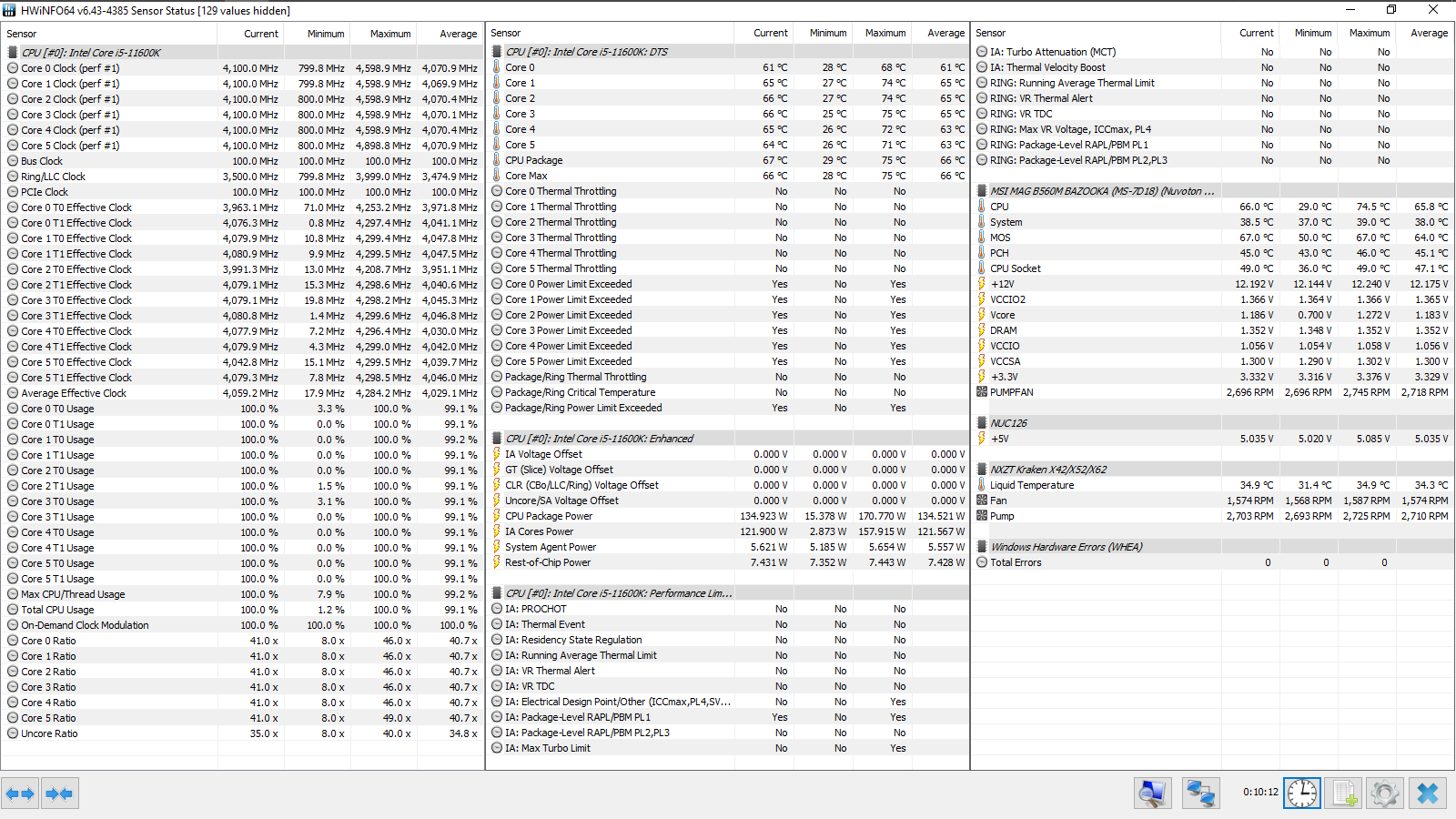Viewport: 1456px width, 819px height.
Task: Select the NUC126 sensor group header
Action: (1008, 423)
